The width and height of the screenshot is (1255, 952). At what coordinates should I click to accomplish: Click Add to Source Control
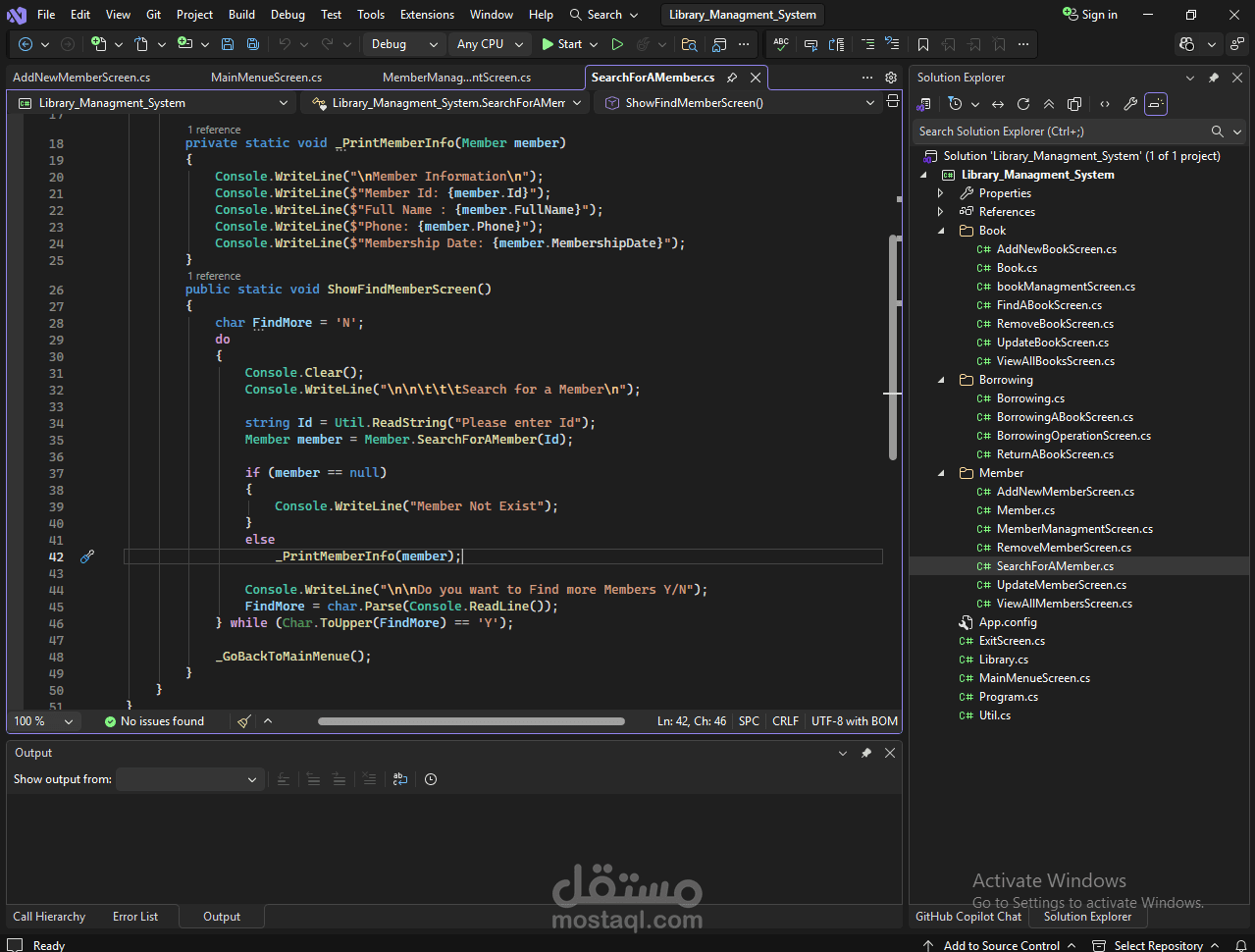[1001, 945]
